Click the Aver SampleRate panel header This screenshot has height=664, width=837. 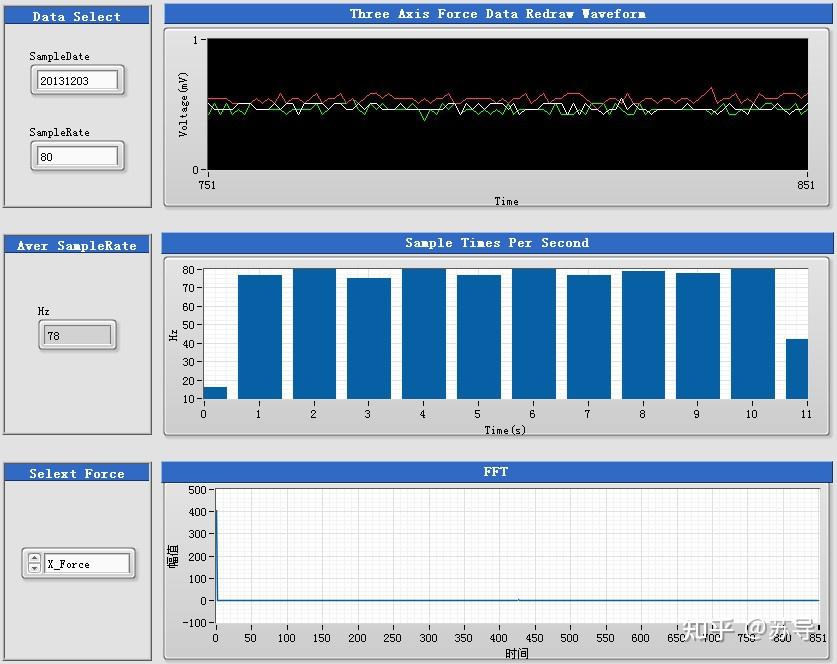(77, 246)
